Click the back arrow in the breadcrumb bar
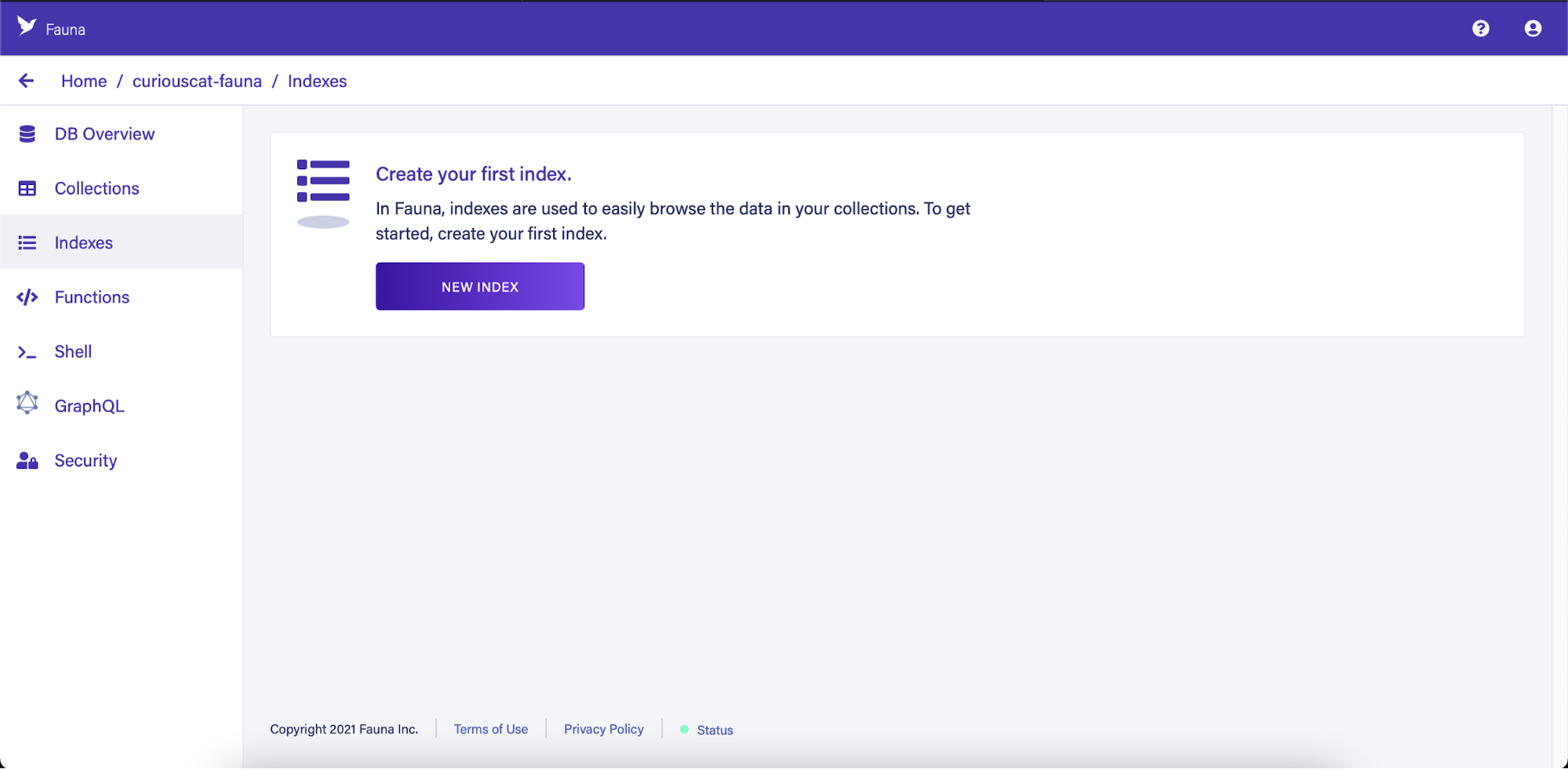Screen dimensions: 1568x769 [x=27, y=81]
